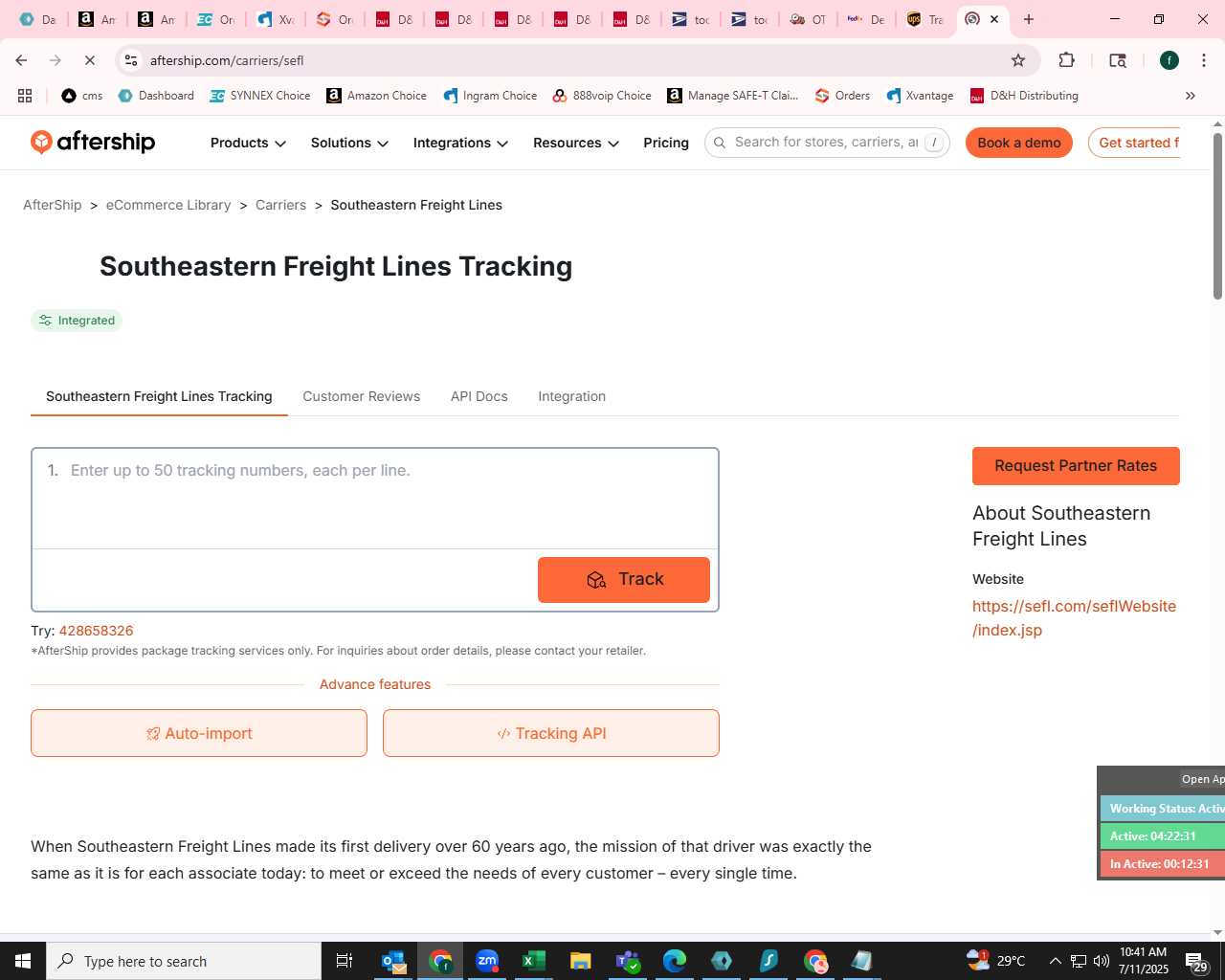Expand the Resources menu
Screen dimensions: 1225x980
pyautogui.click(x=576, y=143)
